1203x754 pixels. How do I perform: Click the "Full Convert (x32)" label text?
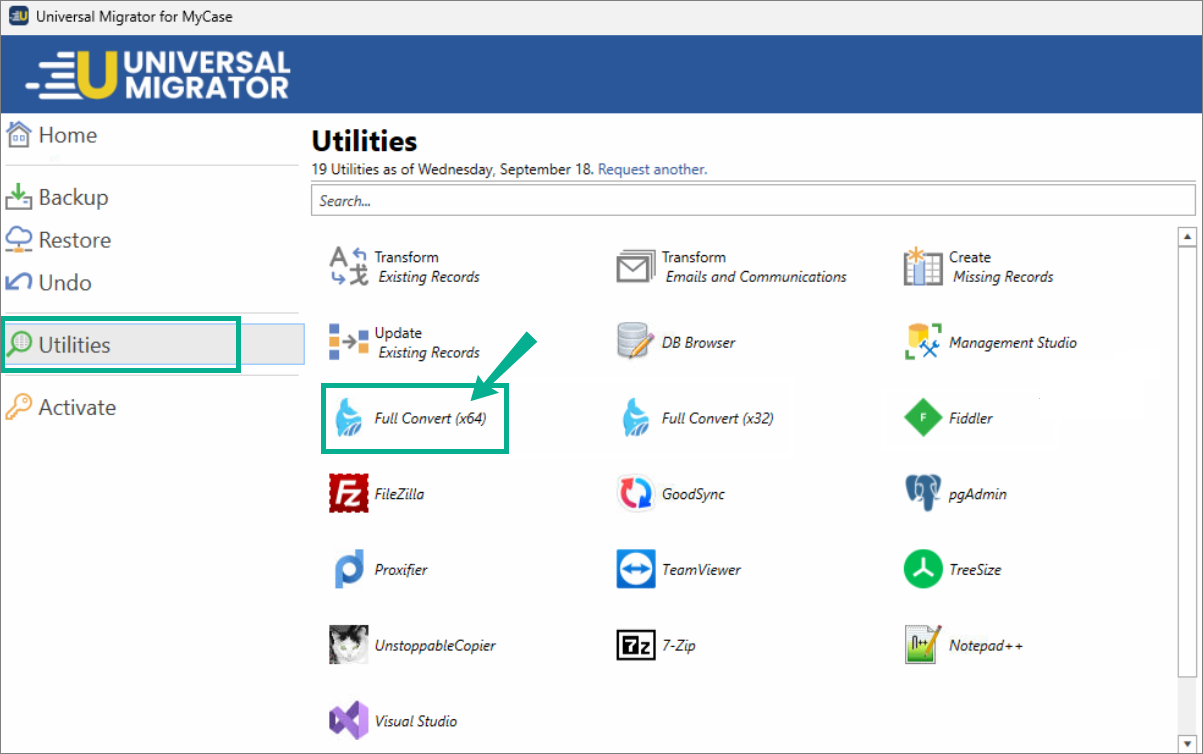click(x=717, y=419)
